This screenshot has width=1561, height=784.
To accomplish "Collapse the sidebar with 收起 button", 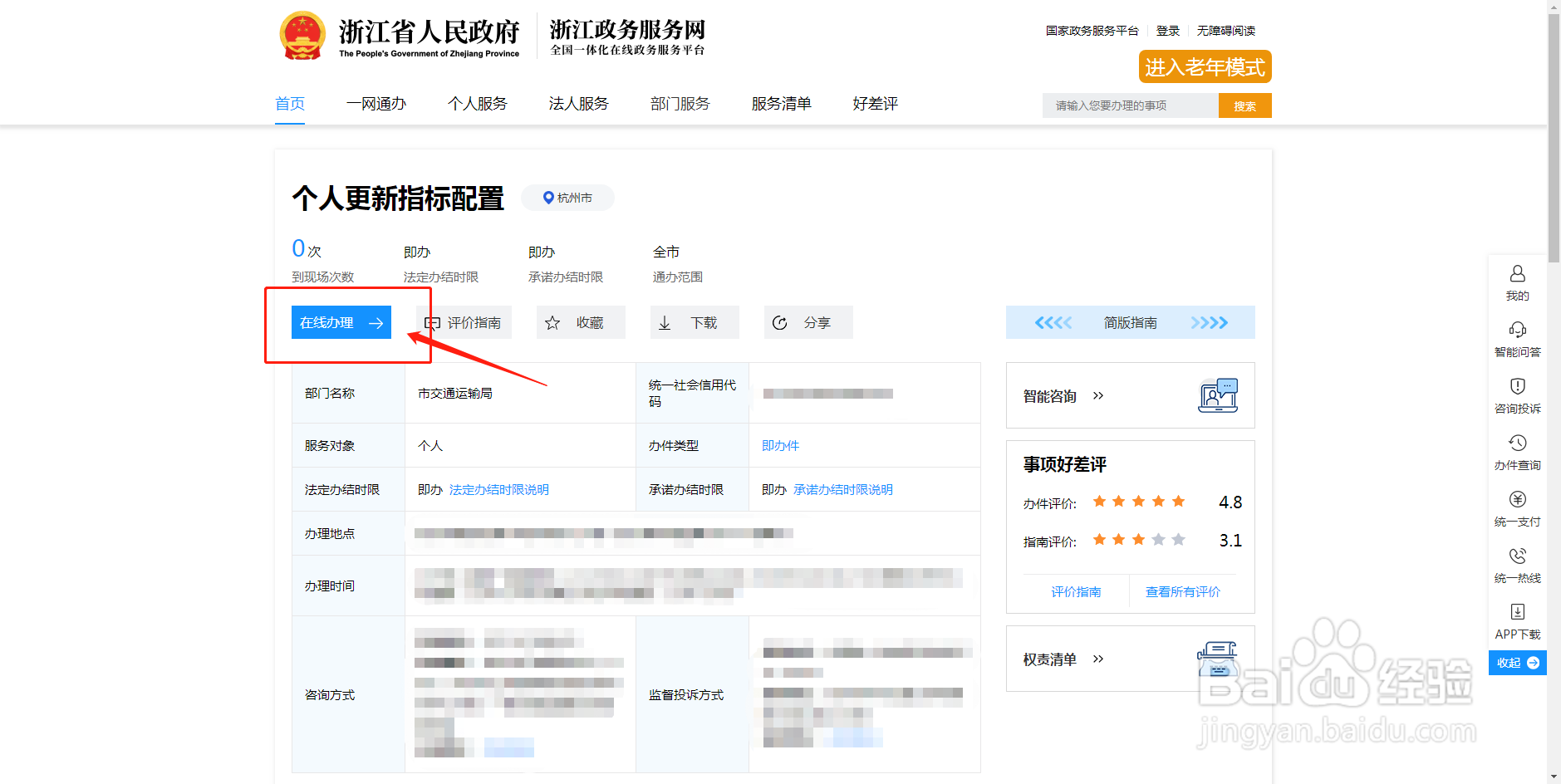I will (x=1517, y=663).
